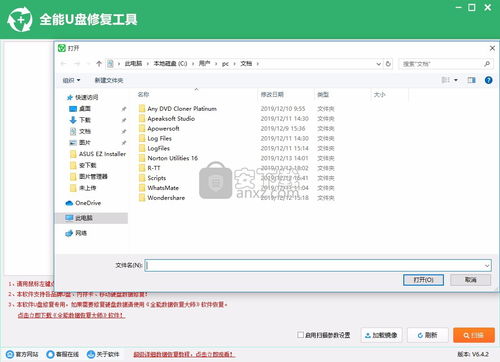500x362 pixels.
Task: Click 本地磁盘 (C:) segment in address breadcrumb
Action: click(170, 64)
